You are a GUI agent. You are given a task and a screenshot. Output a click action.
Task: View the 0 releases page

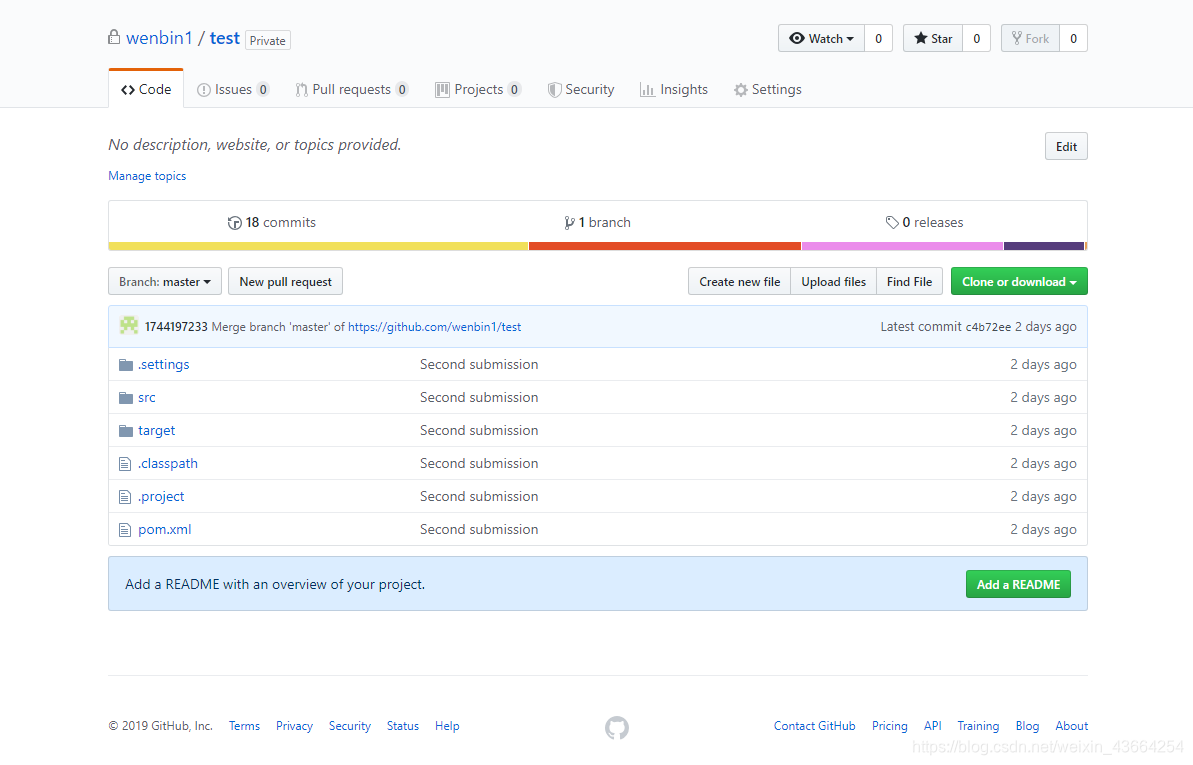[924, 222]
